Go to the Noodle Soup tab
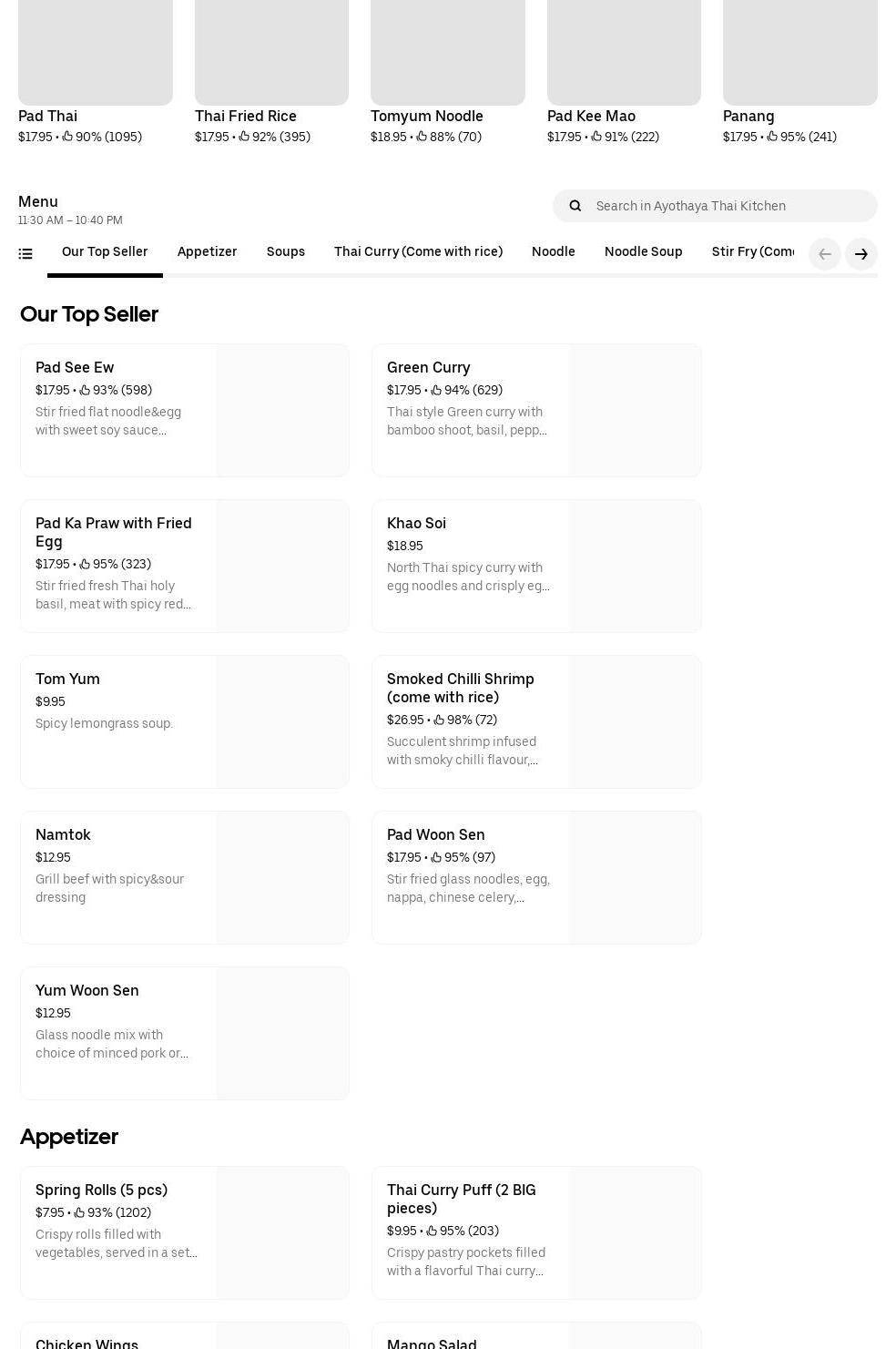 643,252
